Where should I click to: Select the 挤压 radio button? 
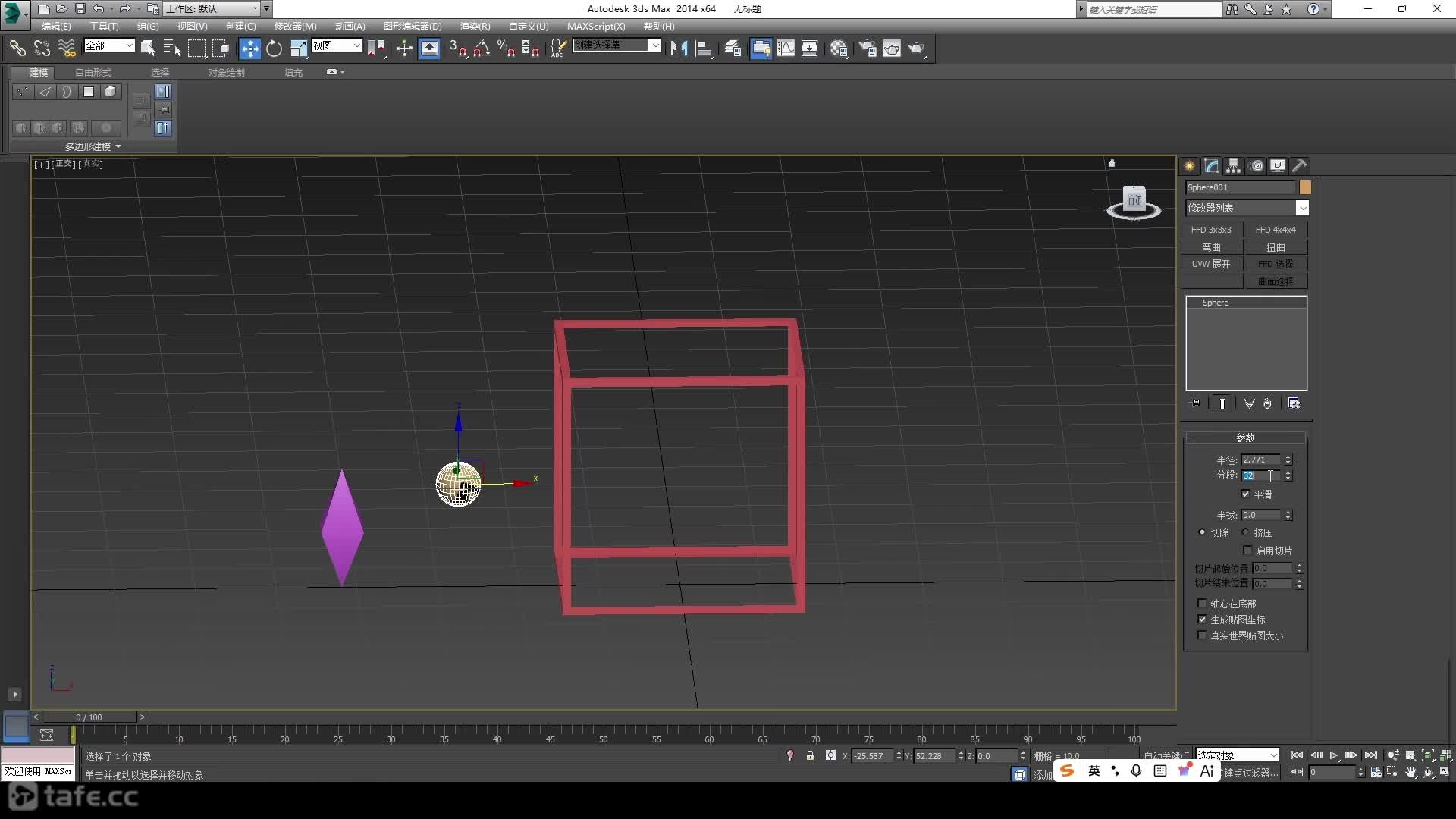click(x=1245, y=532)
